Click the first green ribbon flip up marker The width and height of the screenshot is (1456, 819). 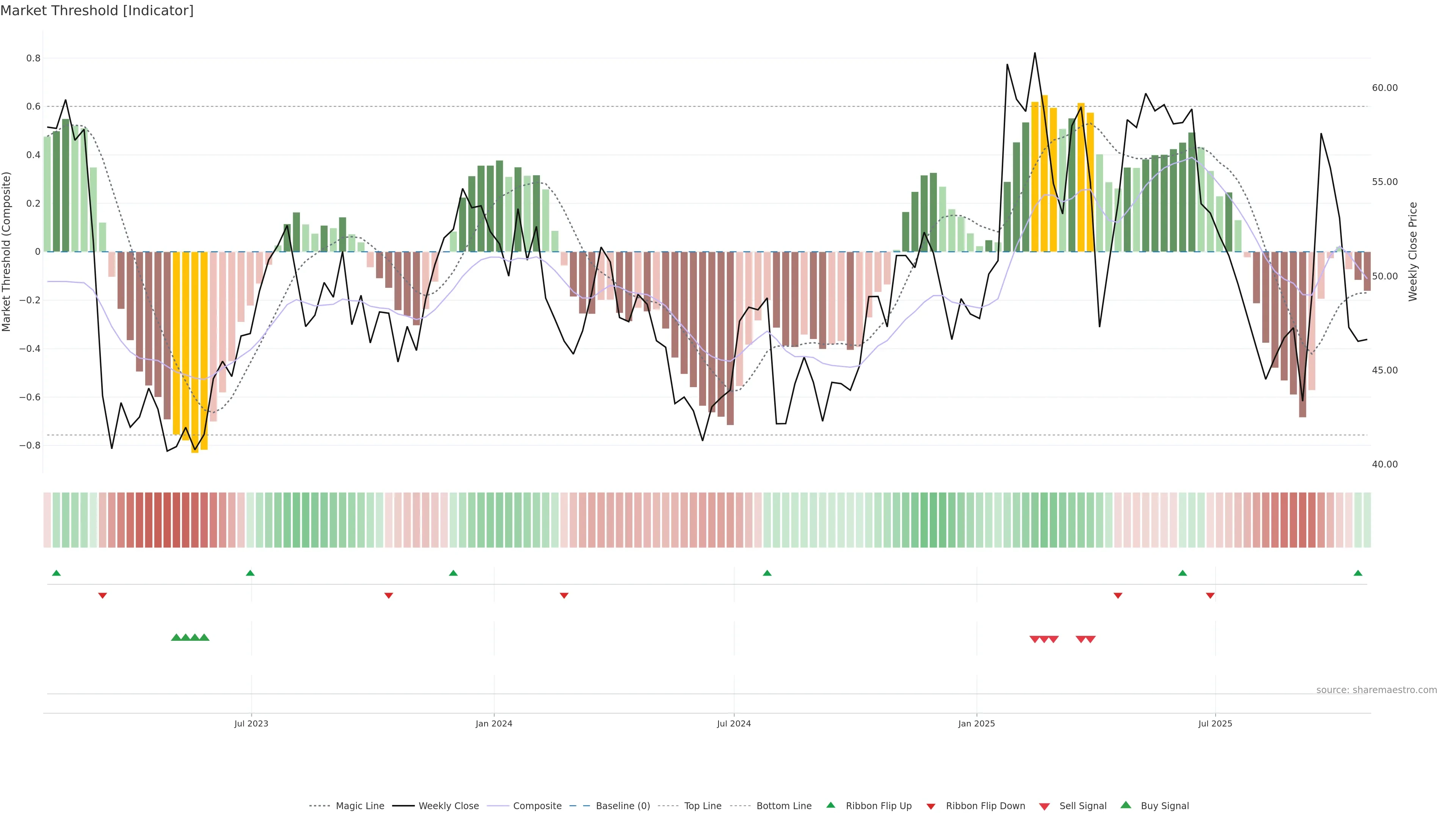click(56, 573)
